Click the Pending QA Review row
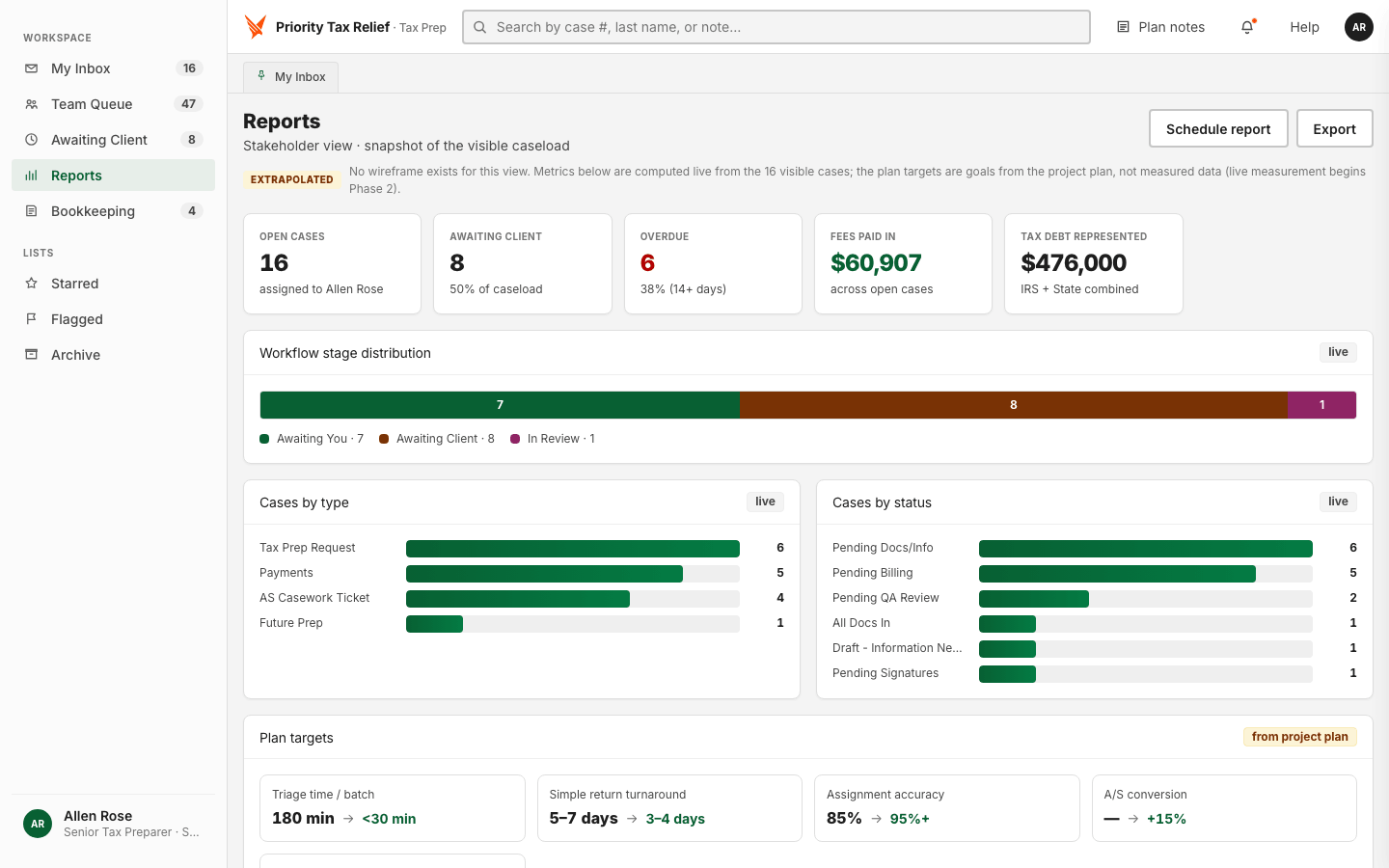This screenshot has width=1389, height=868. click(1095, 598)
